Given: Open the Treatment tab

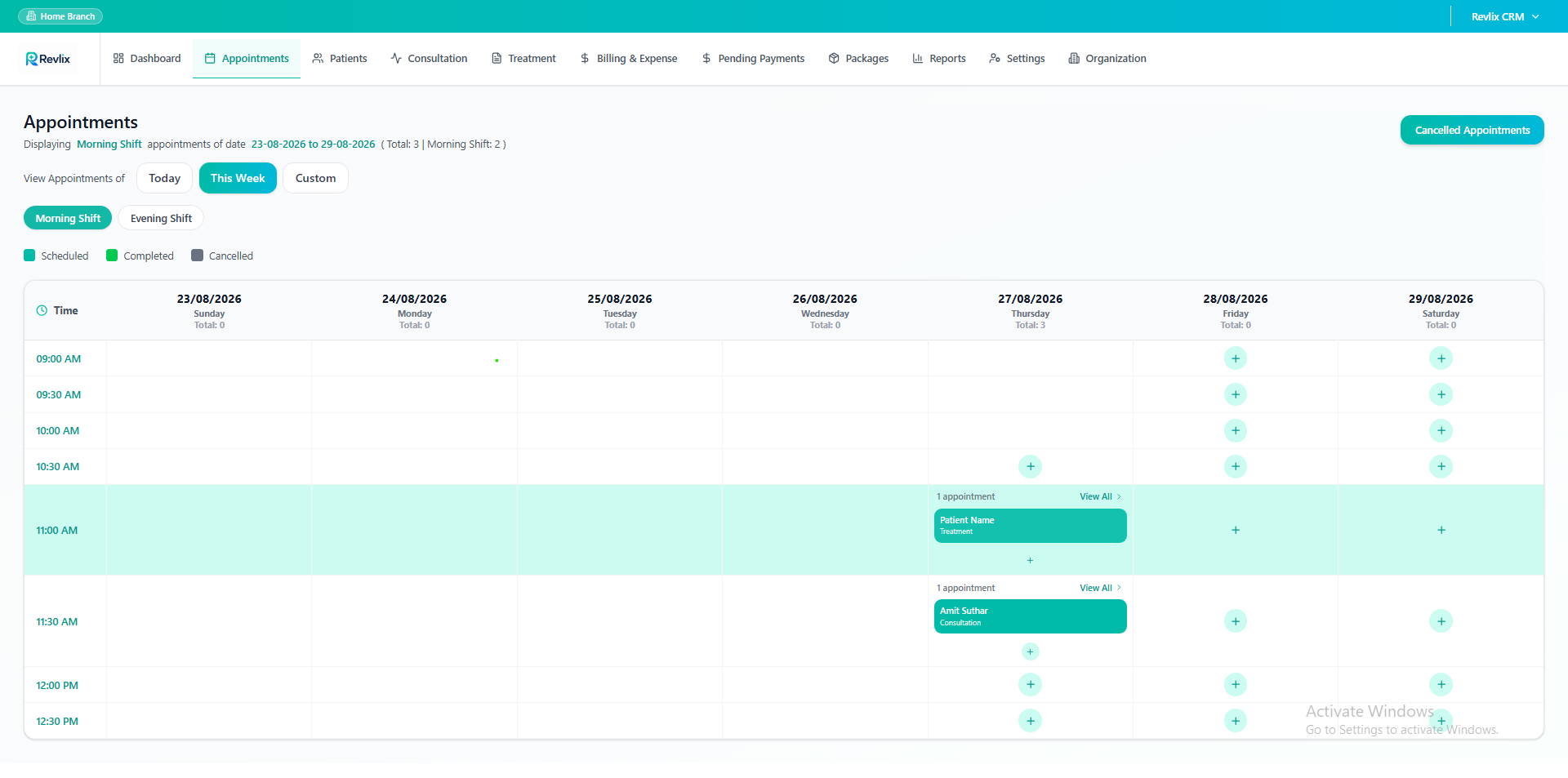Looking at the screenshot, I should (x=523, y=59).
